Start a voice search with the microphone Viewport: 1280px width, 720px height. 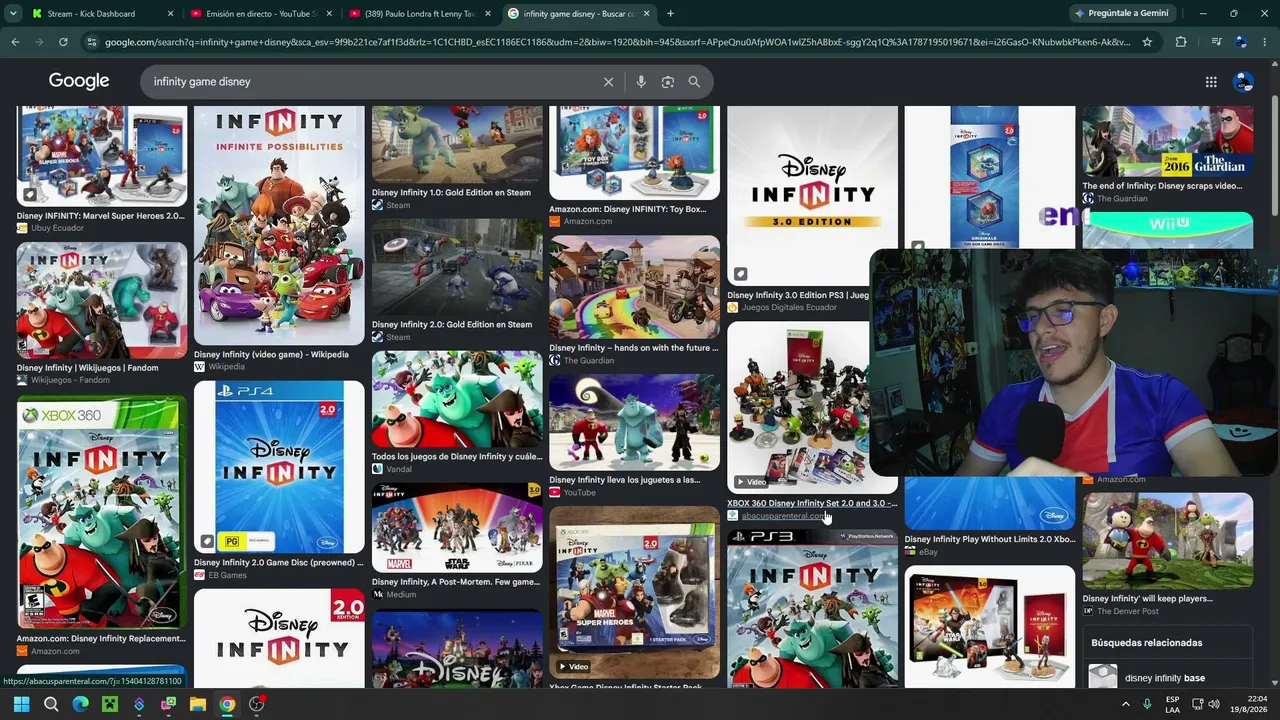[641, 82]
